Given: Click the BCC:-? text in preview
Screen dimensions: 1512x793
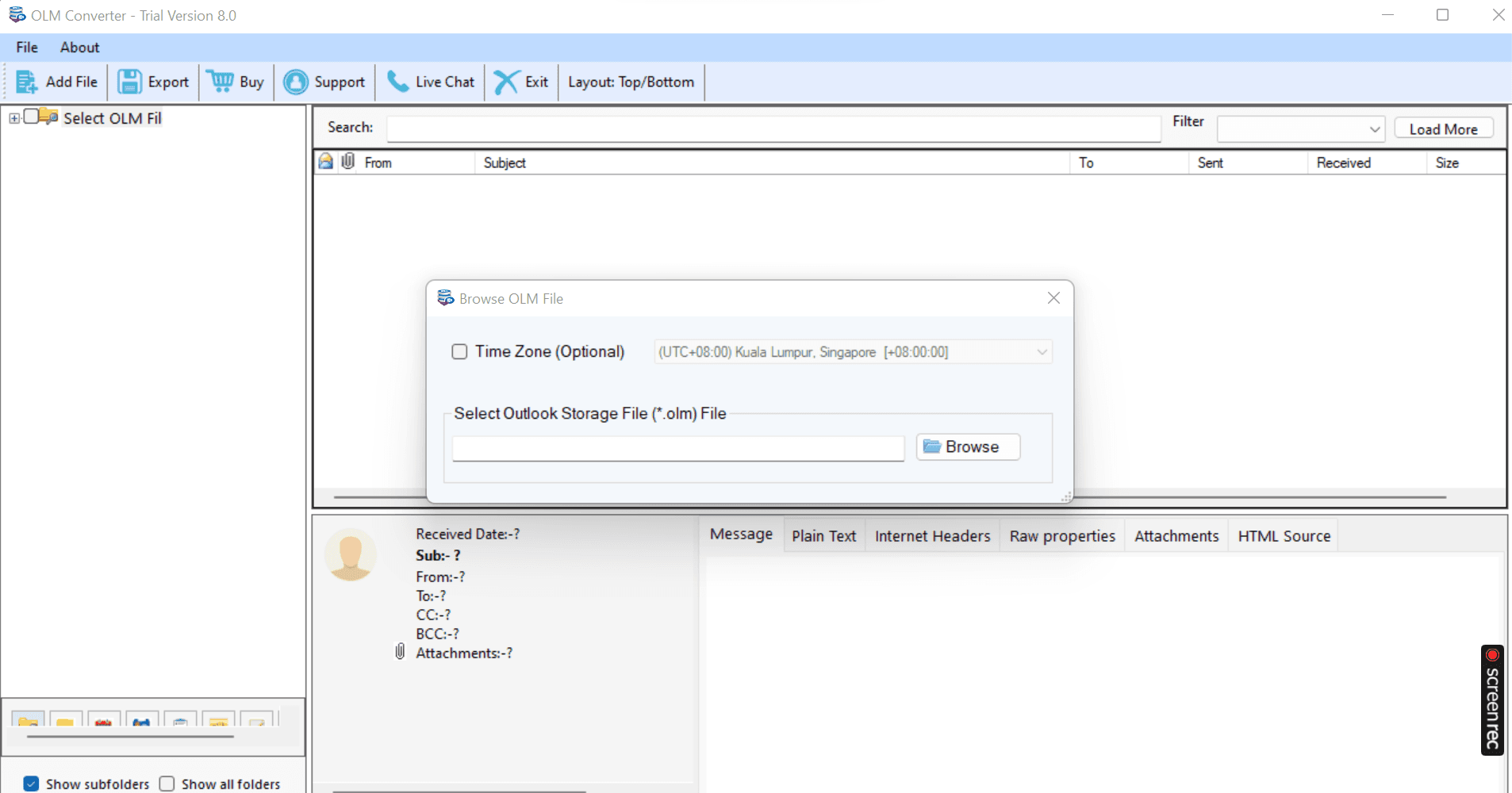Looking at the screenshot, I should click(437, 634).
